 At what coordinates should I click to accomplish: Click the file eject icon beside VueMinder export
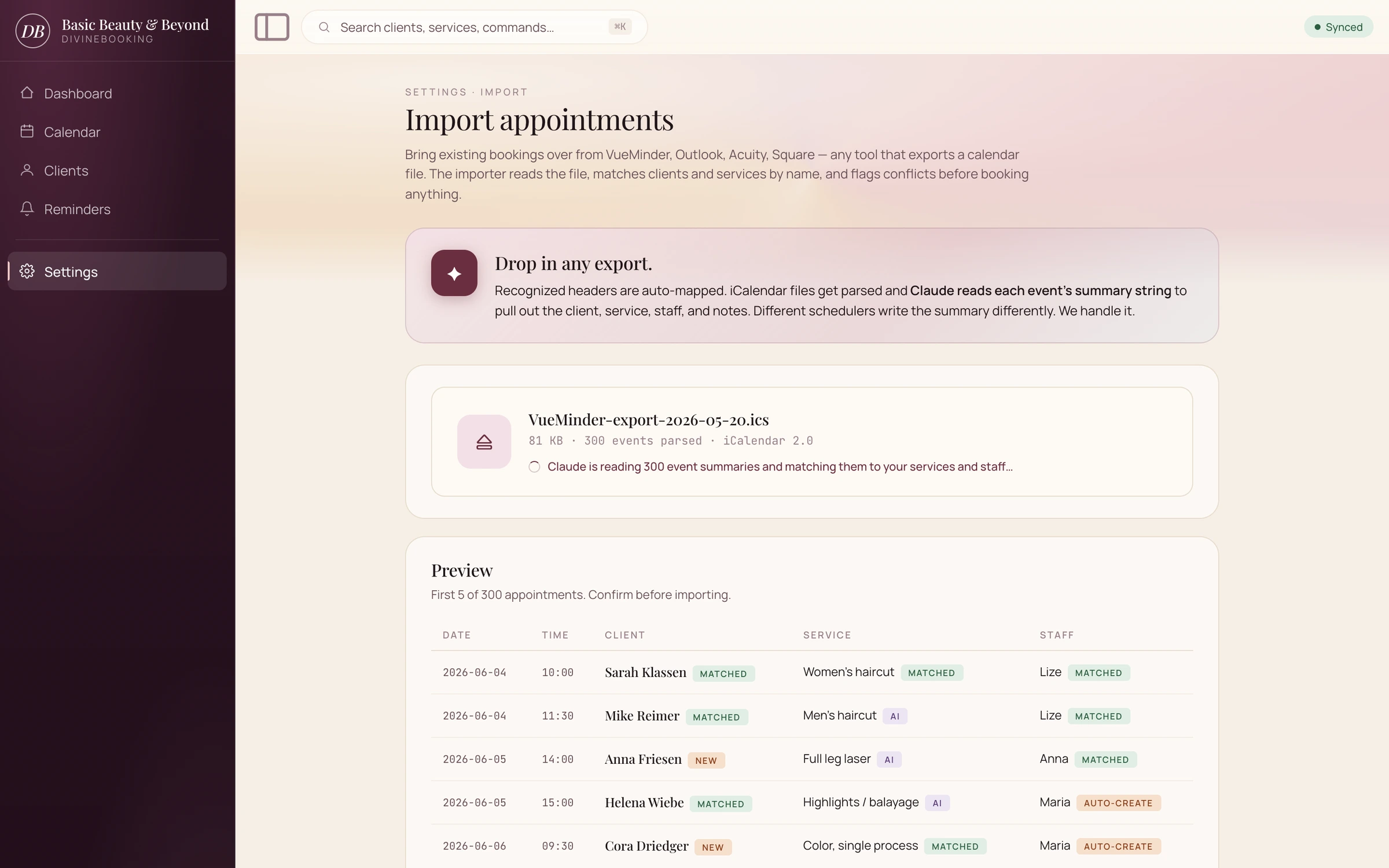(484, 442)
